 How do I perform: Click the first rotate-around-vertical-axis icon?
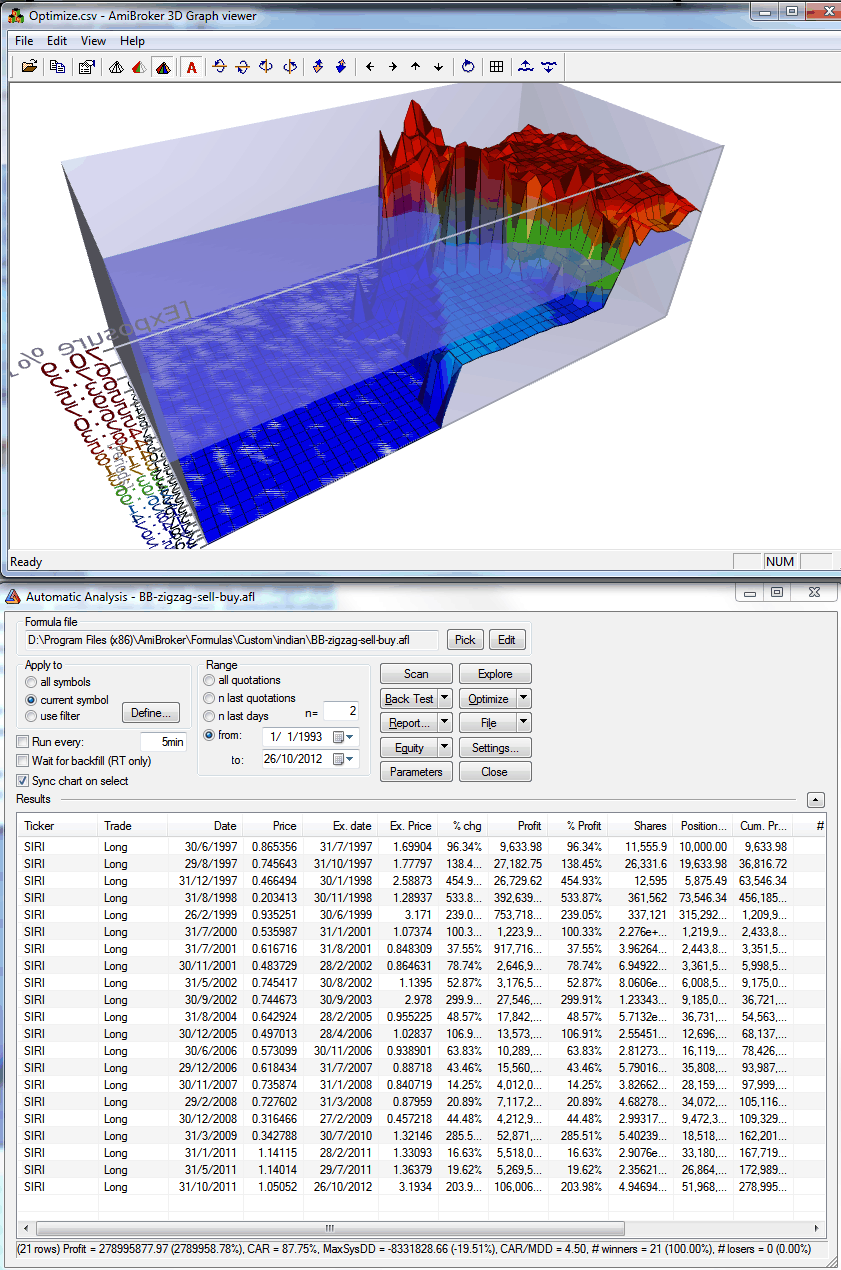pyautogui.click(x=266, y=67)
